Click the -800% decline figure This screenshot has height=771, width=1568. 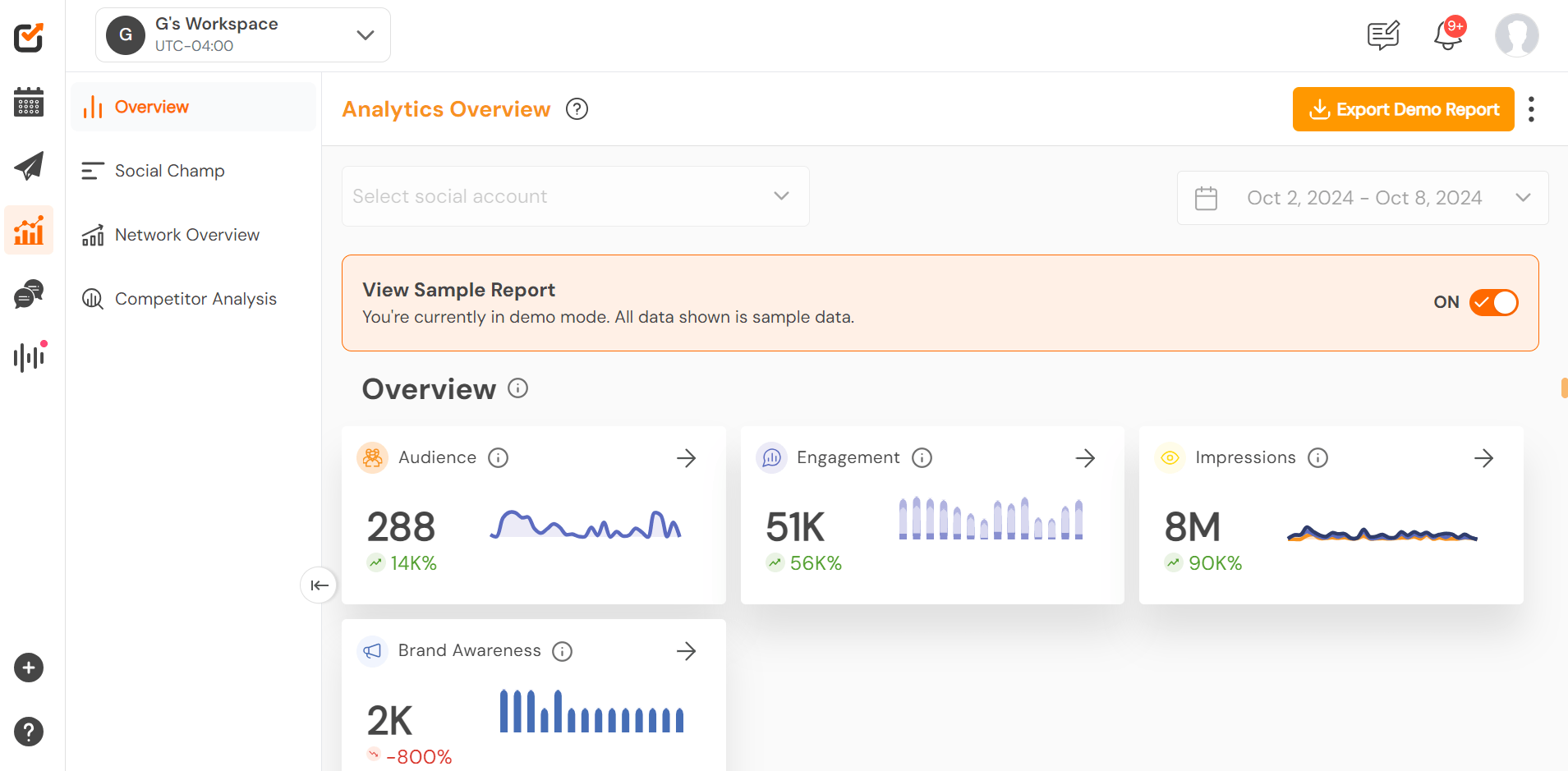click(419, 757)
